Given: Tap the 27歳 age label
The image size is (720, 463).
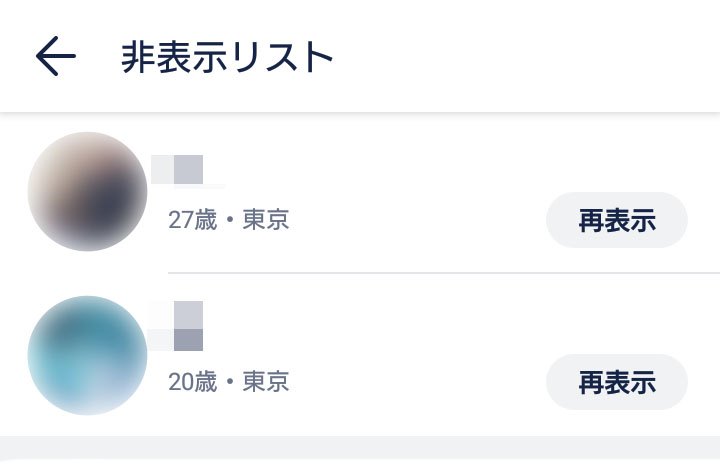Looking at the screenshot, I should pyautogui.click(x=192, y=220).
